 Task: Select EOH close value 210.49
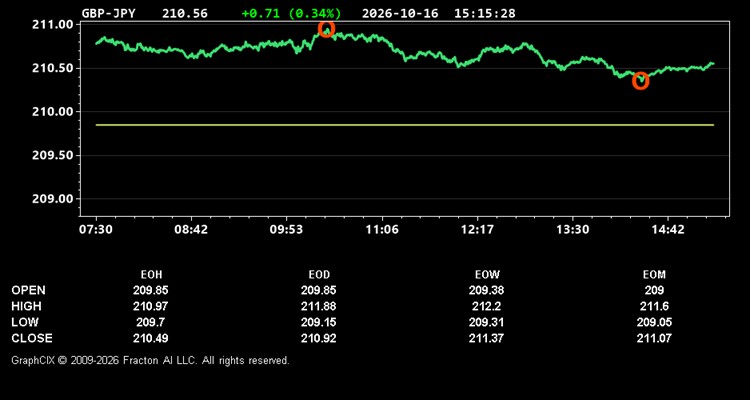[151, 338]
